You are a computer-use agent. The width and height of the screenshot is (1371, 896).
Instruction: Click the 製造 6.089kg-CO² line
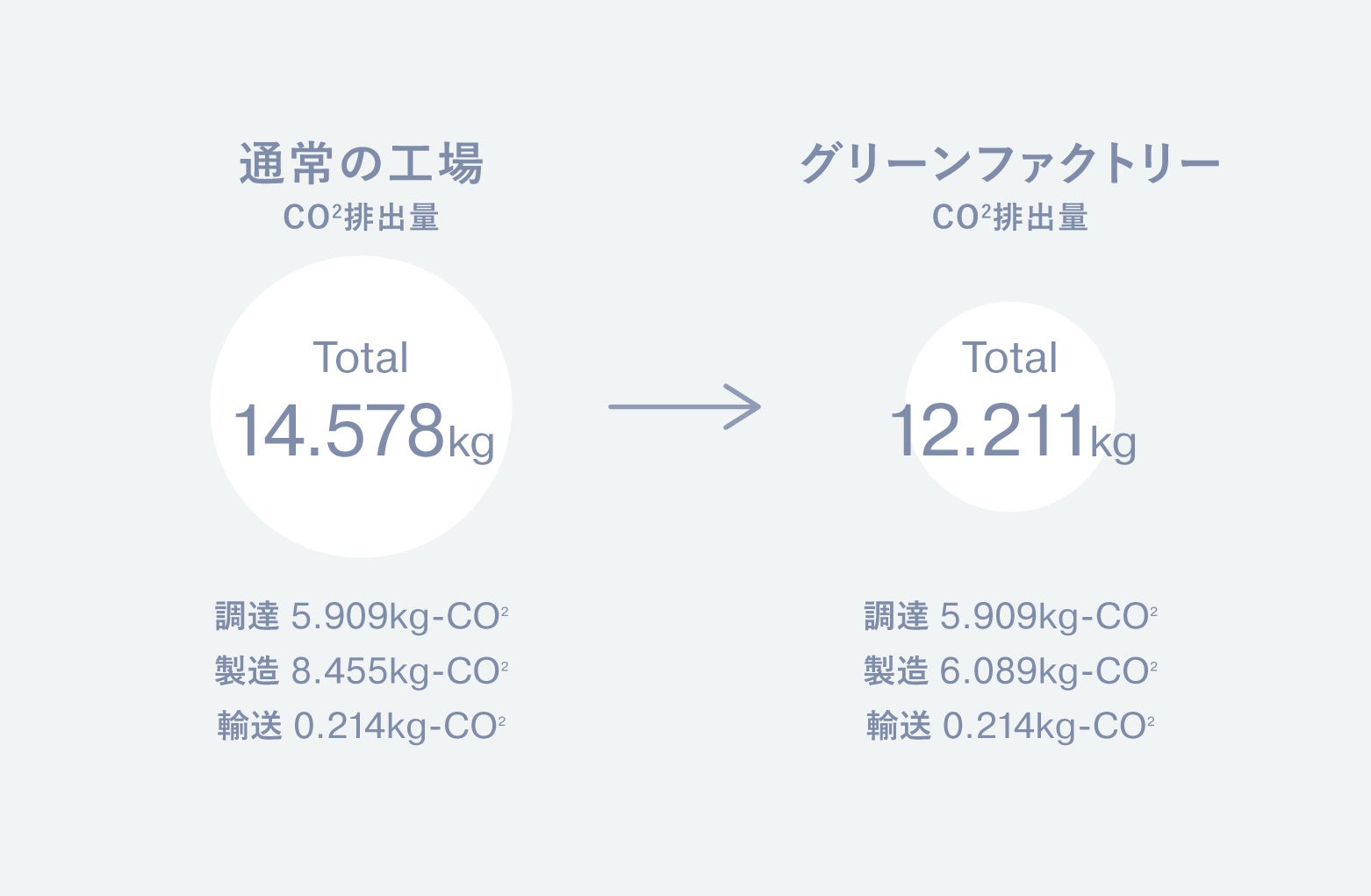tap(1010, 671)
